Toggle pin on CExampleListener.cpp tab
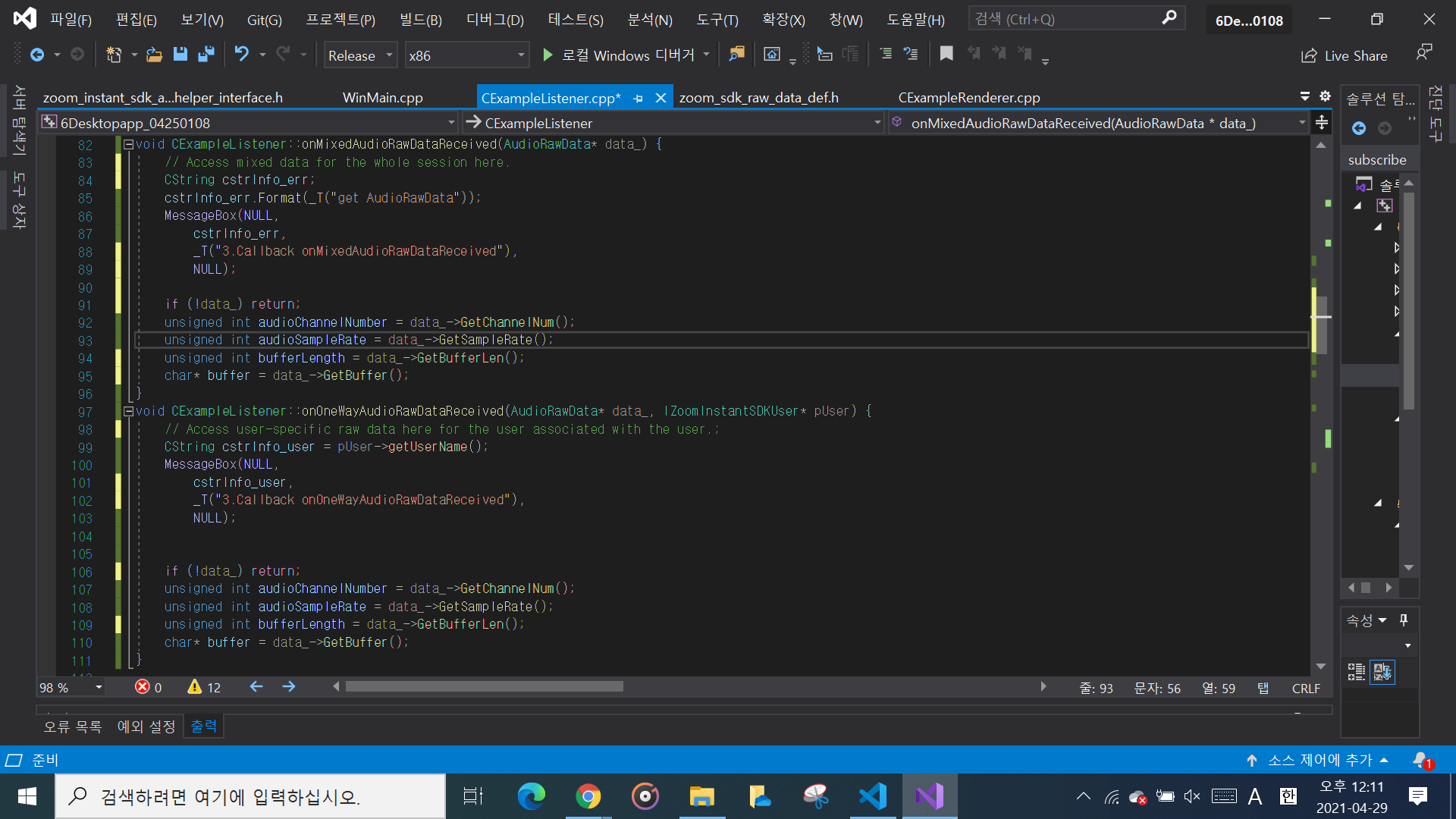 [639, 99]
